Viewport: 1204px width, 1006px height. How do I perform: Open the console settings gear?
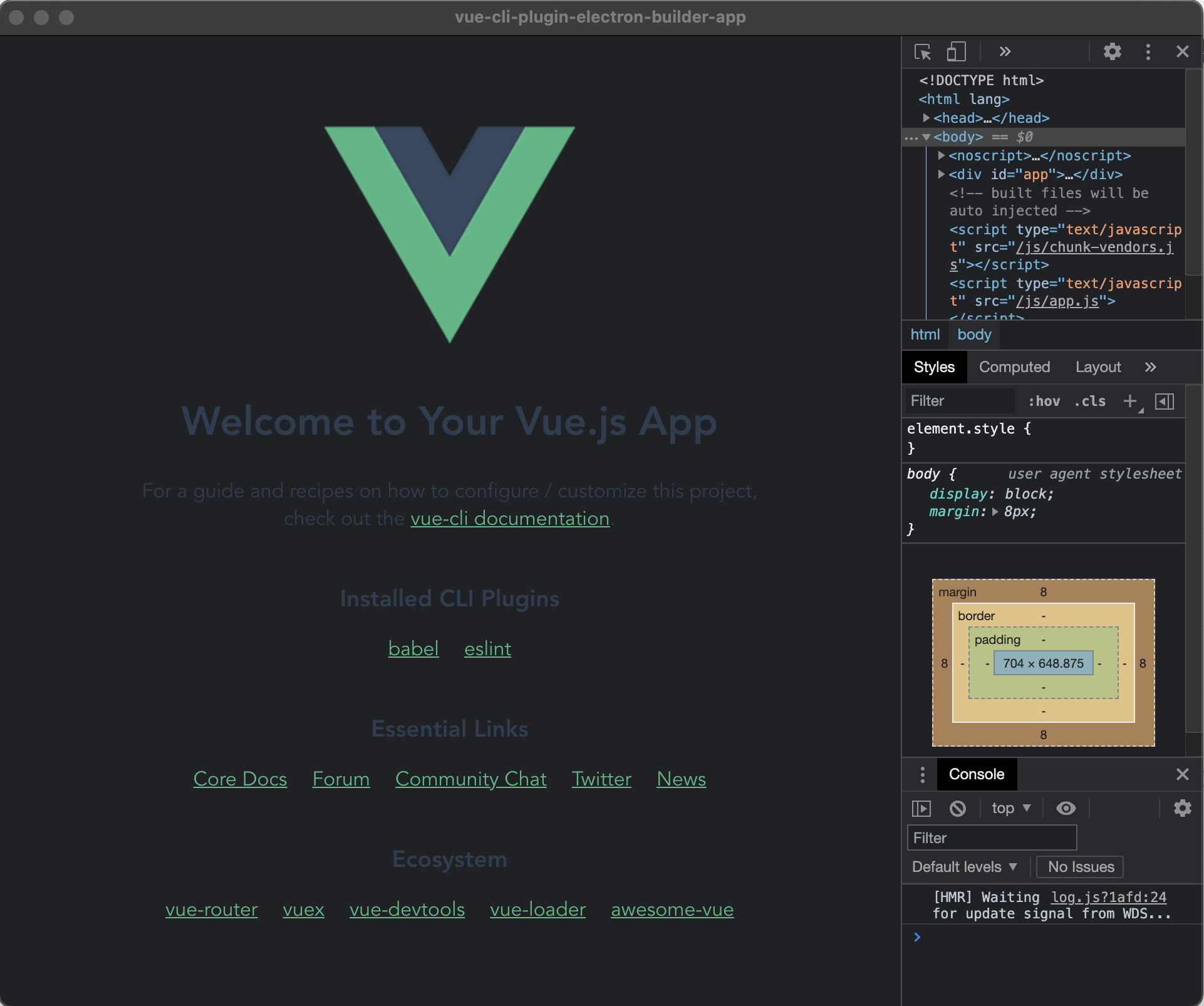[1182, 808]
